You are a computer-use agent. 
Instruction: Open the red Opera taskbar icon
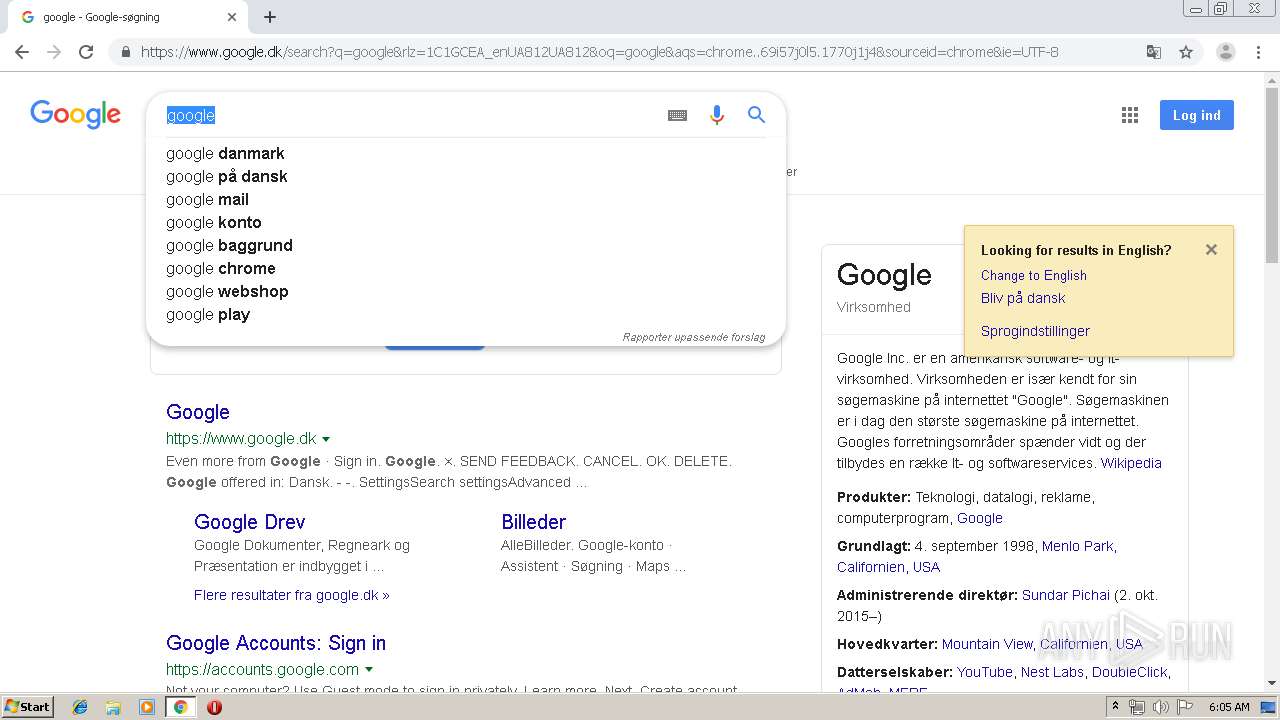coord(214,707)
